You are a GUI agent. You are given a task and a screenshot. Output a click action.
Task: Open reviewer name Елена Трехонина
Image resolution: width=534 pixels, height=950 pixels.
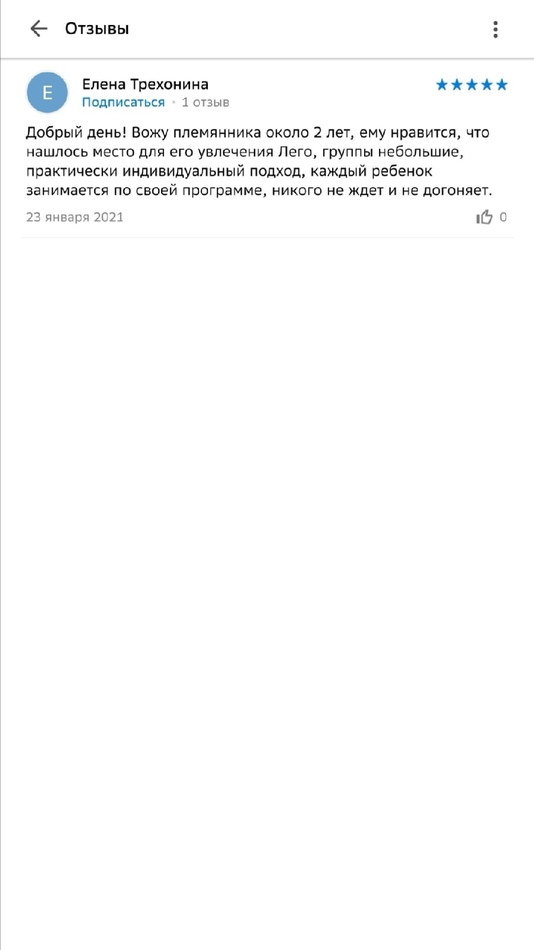[145, 84]
